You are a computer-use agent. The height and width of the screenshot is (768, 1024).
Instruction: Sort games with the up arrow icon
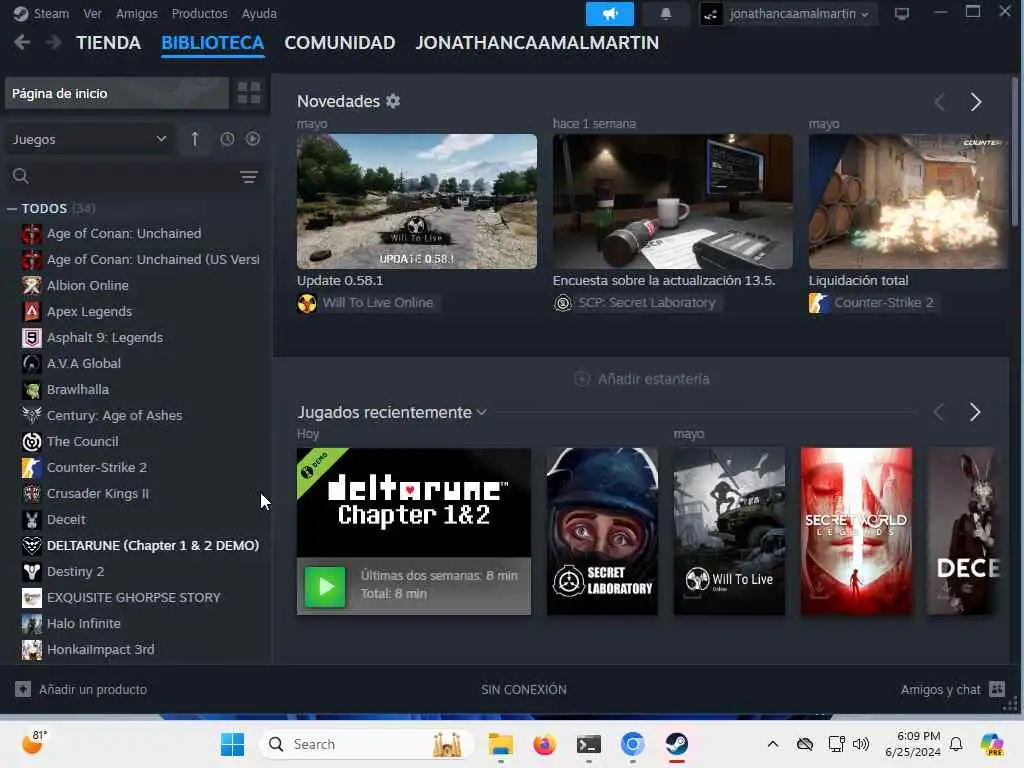click(x=195, y=139)
